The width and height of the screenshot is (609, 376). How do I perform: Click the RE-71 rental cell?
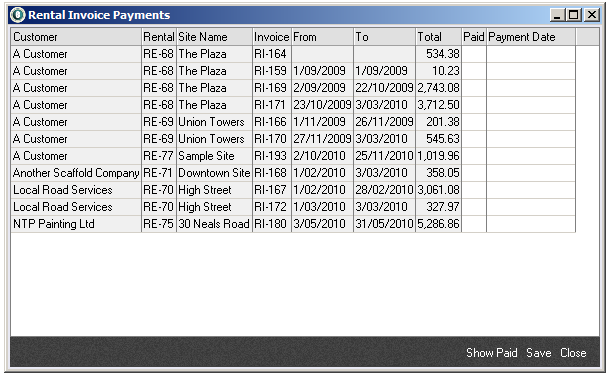tap(159, 173)
